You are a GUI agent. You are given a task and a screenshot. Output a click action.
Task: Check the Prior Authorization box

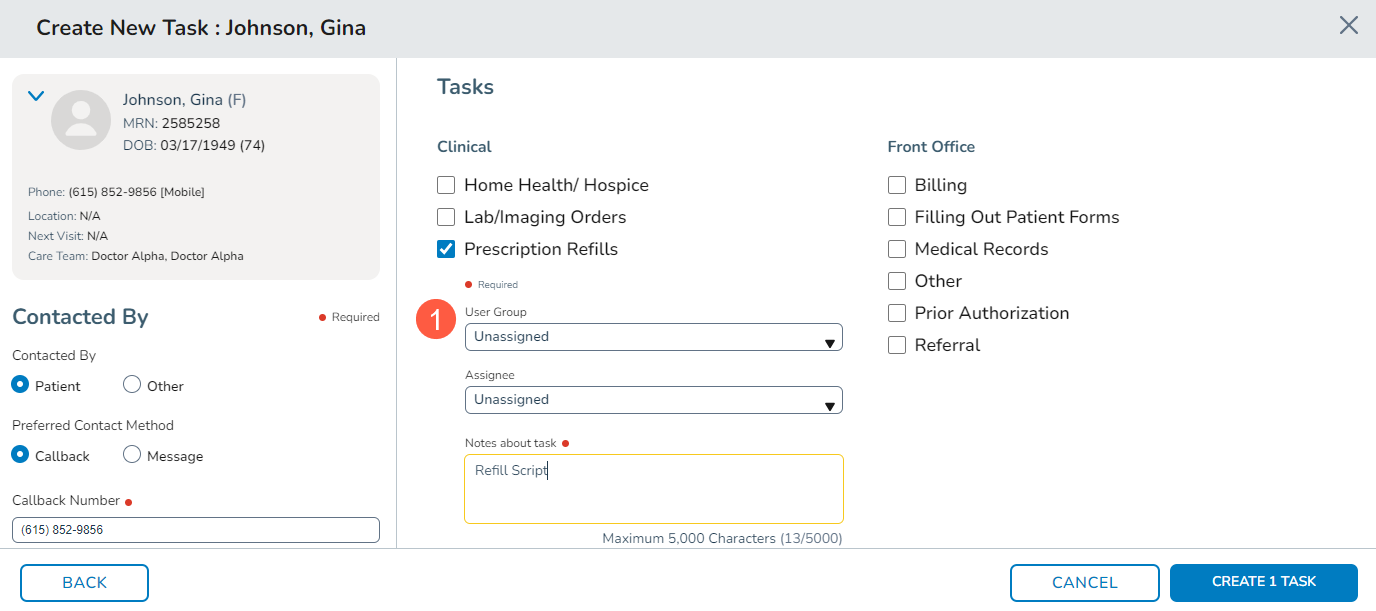tap(897, 313)
